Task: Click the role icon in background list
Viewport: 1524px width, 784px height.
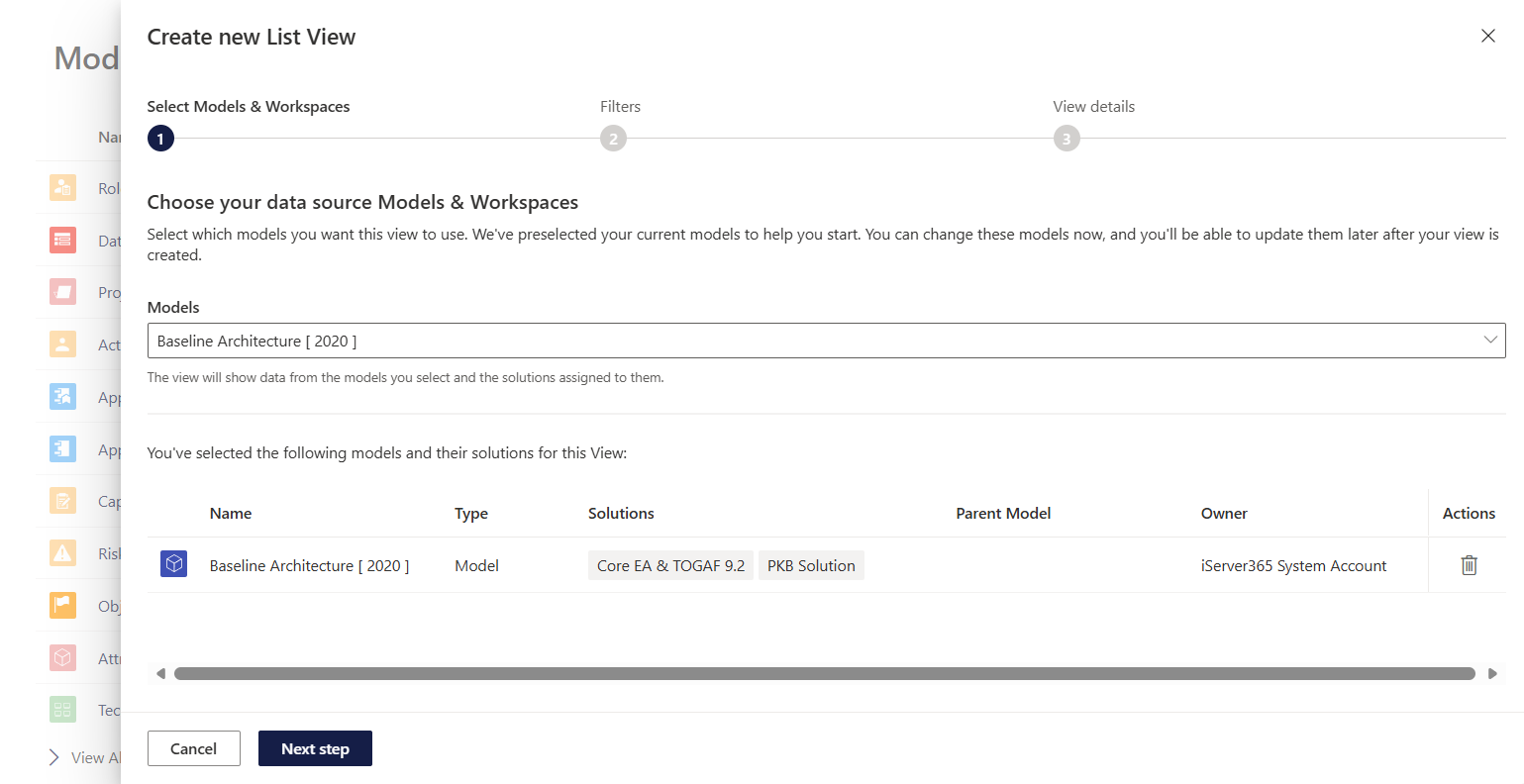Action: (62, 187)
